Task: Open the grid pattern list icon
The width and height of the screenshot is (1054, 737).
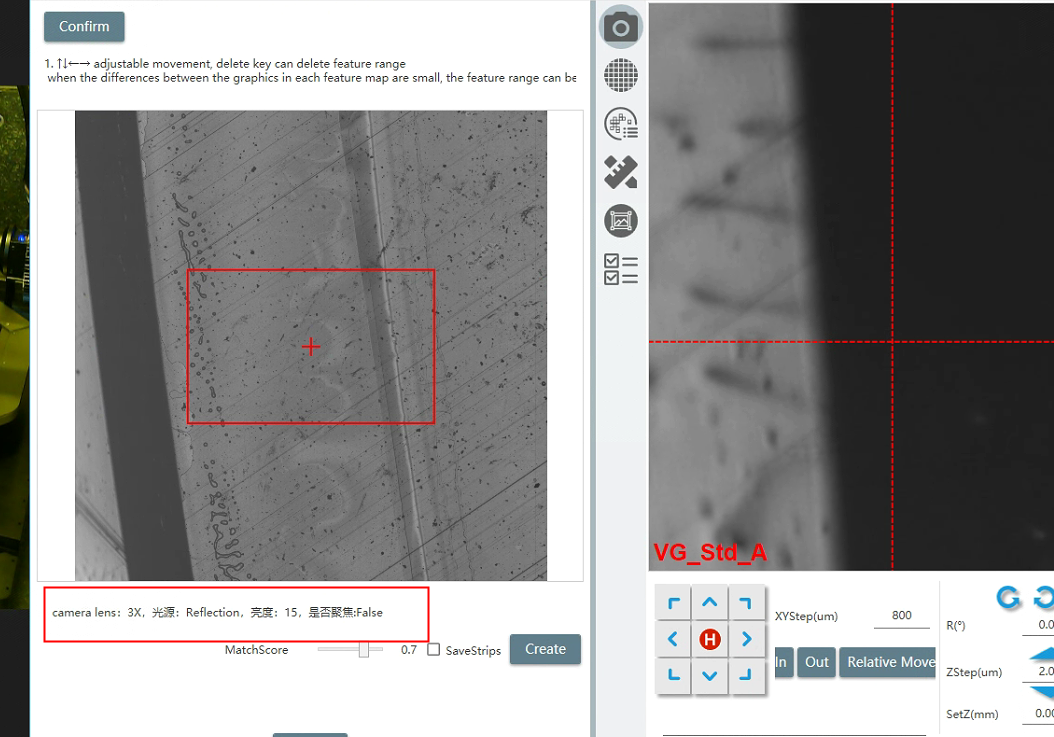Action: pos(620,124)
